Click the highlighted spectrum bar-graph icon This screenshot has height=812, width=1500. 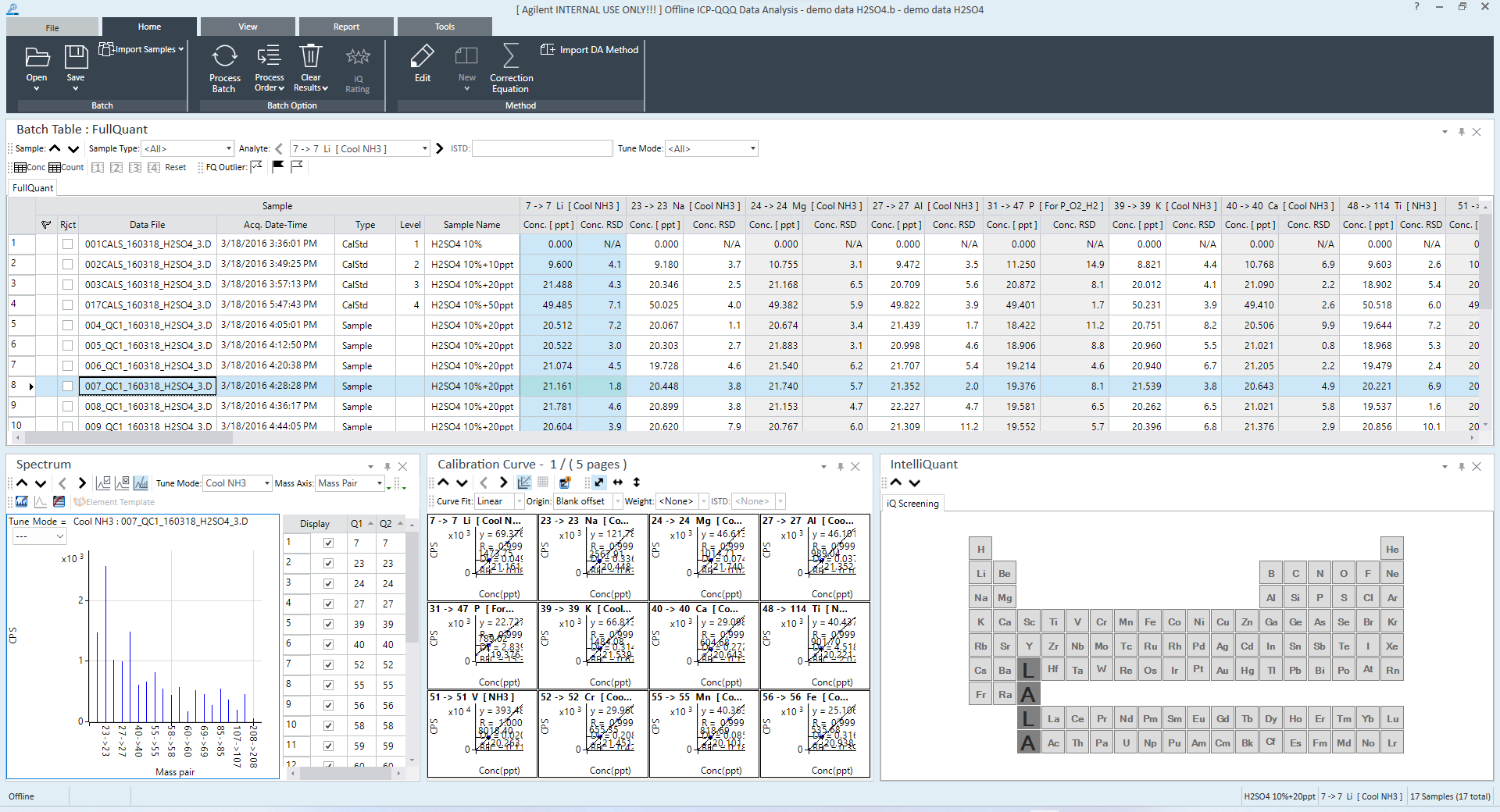[141, 483]
